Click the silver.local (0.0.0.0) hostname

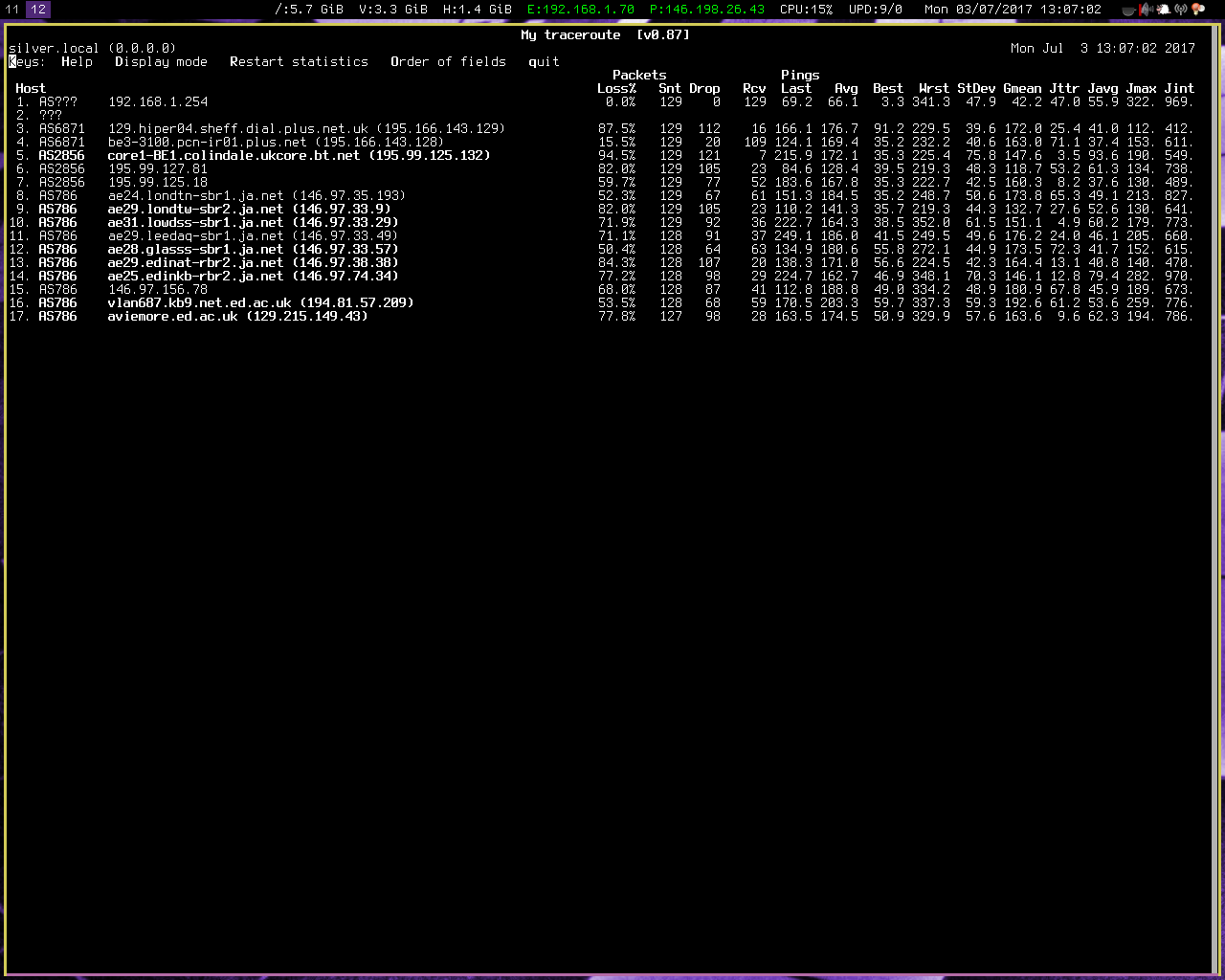click(x=92, y=48)
